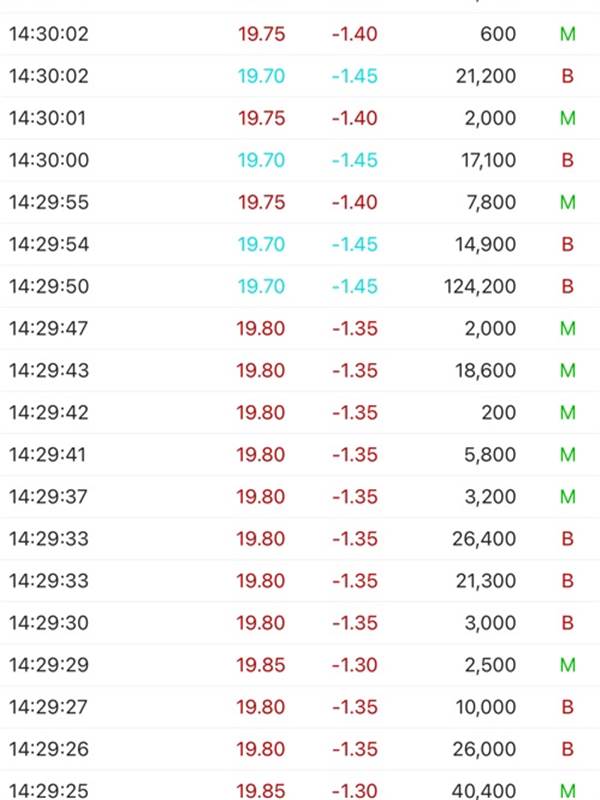
Task: Tap the B marker on the 14:29:50 row
Action: click(567, 286)
